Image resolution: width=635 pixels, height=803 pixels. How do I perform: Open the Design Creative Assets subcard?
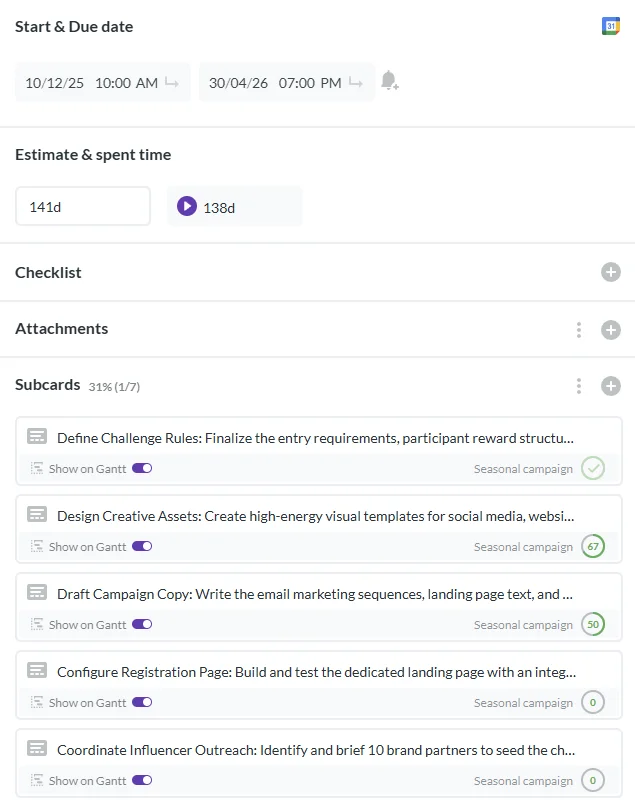[315, 516]
